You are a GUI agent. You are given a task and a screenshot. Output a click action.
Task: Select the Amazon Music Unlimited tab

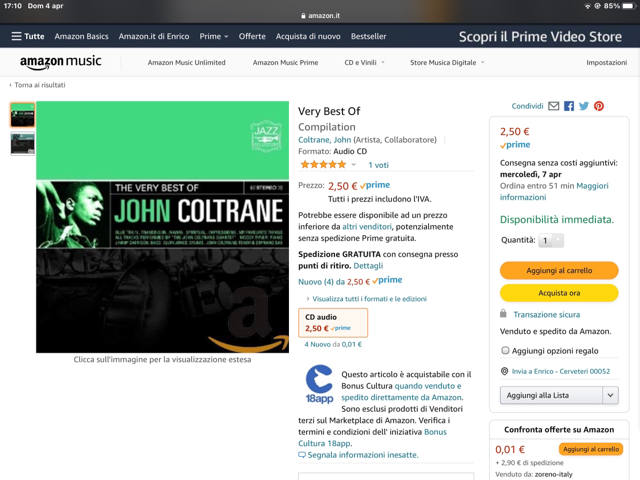click(187, 62)
